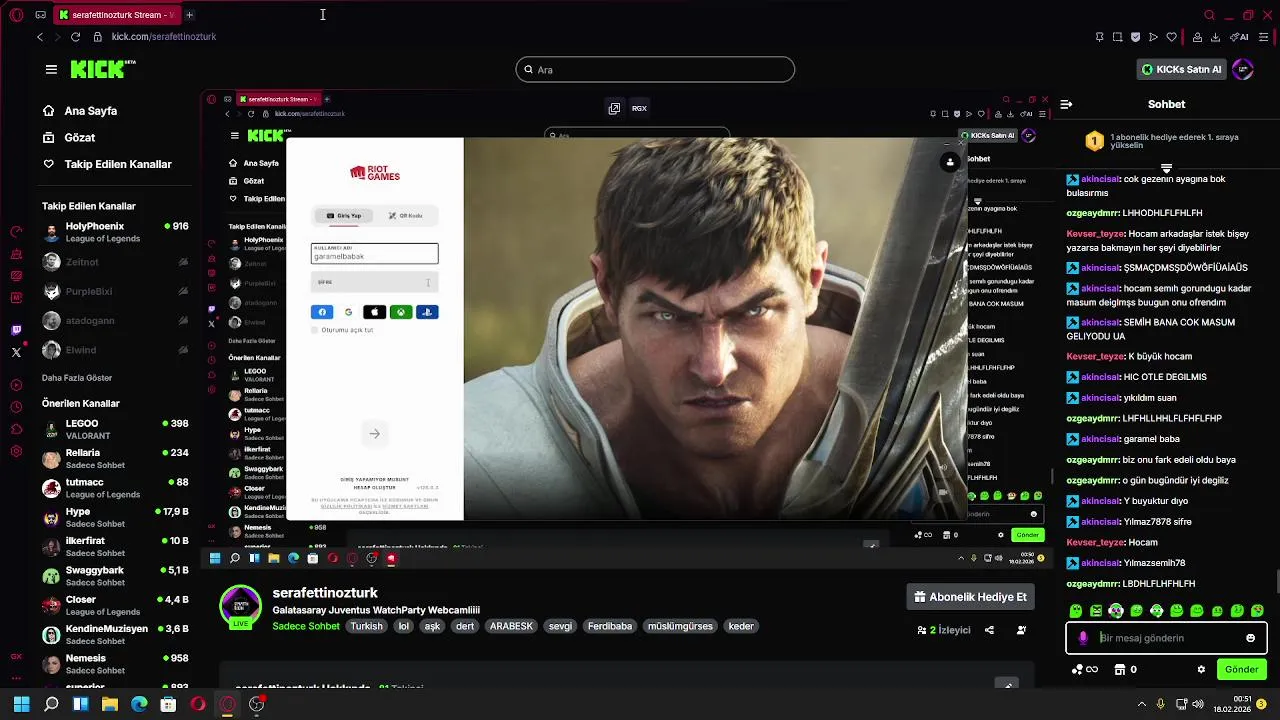Open the Opera snapshot tool icon
Image resolution: width=1280 pixels, height=720 pixels.
1117,37
